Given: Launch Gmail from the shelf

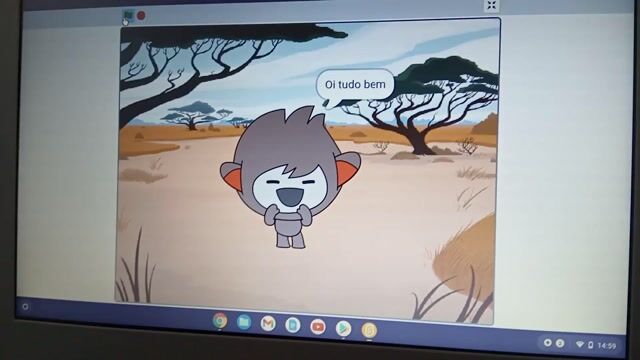Looking at the screenshot, I should [x=268, y=324].
